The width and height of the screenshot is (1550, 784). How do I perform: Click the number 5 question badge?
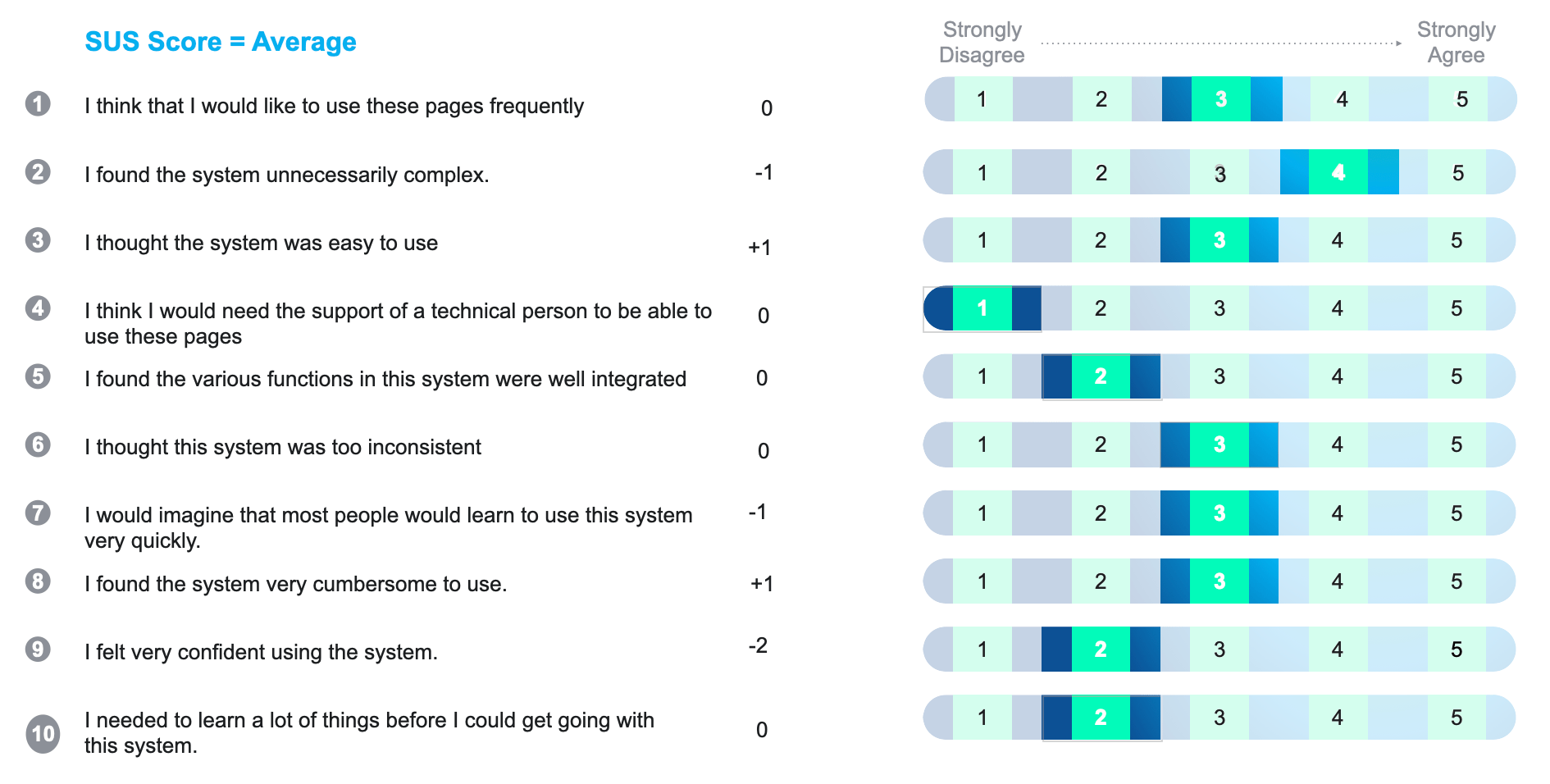coord(38,376)
